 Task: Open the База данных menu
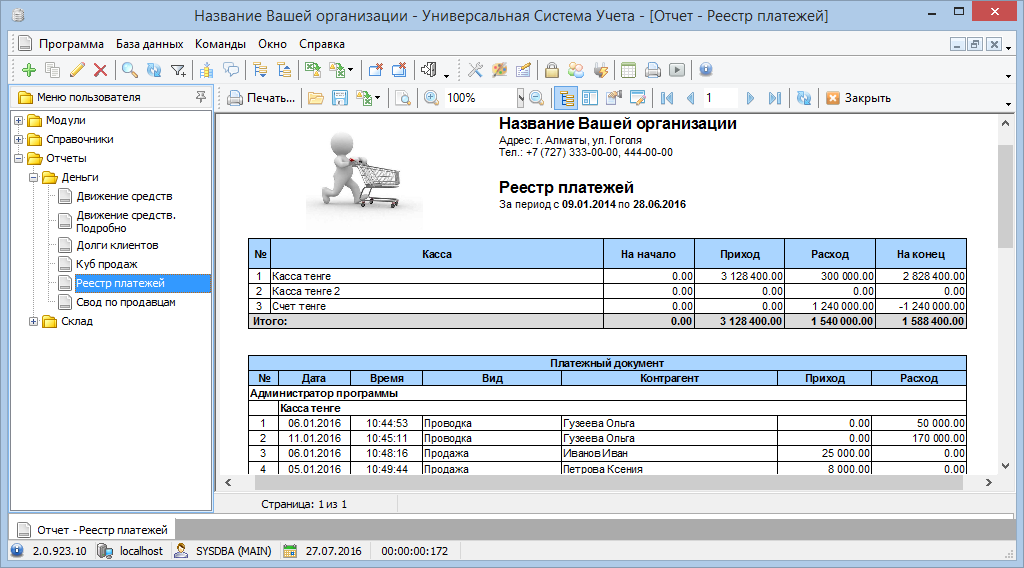[x=149, y=44]
